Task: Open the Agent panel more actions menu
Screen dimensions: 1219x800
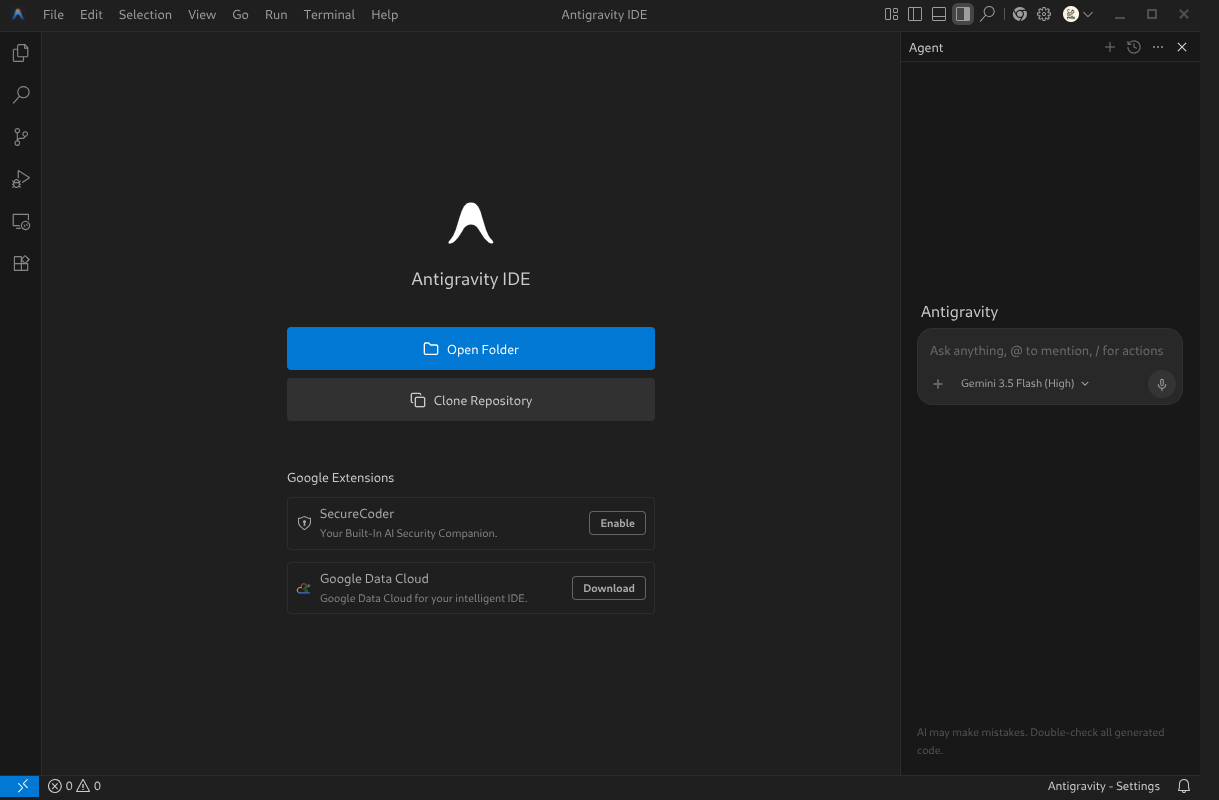Action: click(1158, 47)
